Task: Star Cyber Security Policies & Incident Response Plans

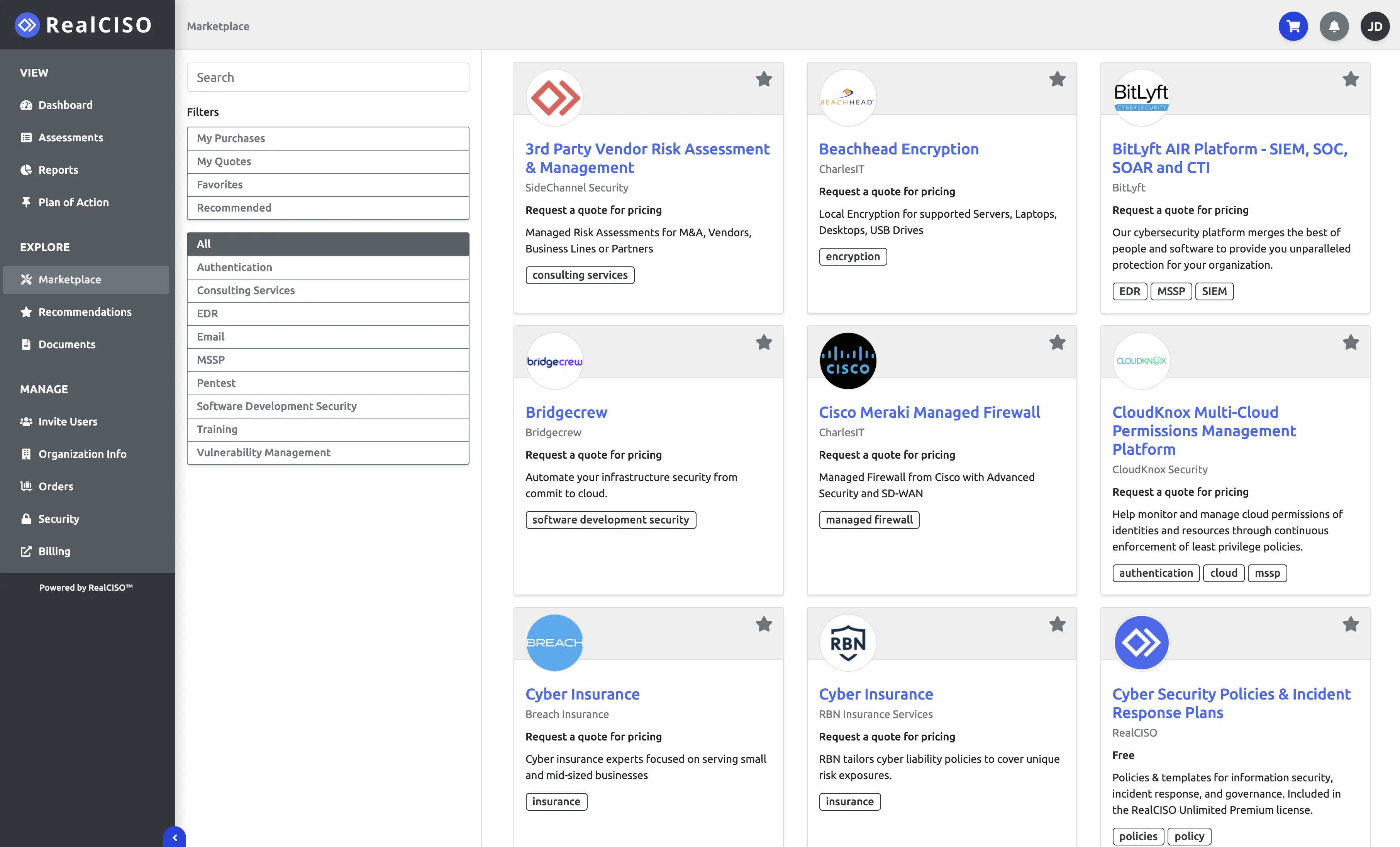Action: coord(1351,624)
